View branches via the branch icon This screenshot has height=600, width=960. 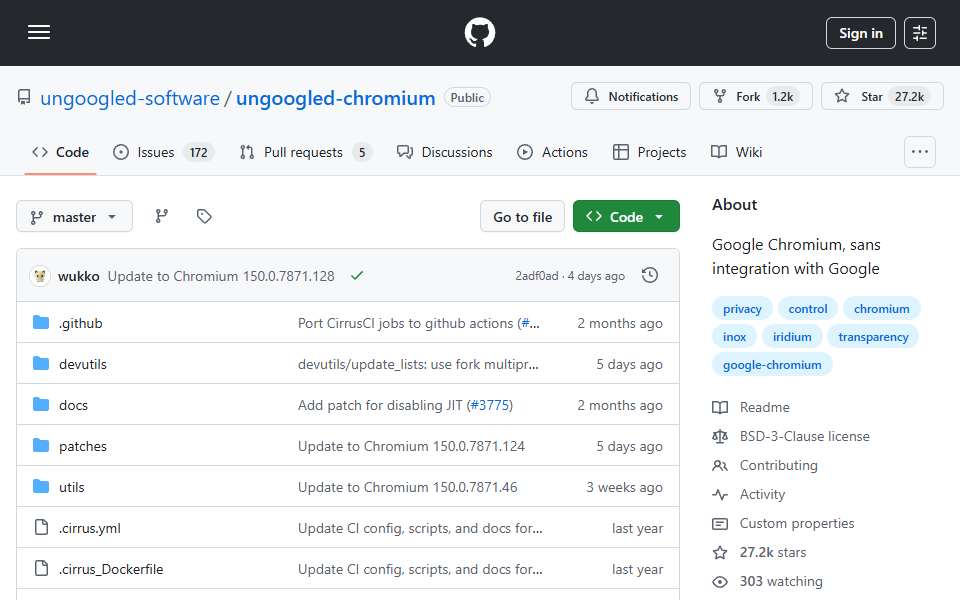coord(162,216)
